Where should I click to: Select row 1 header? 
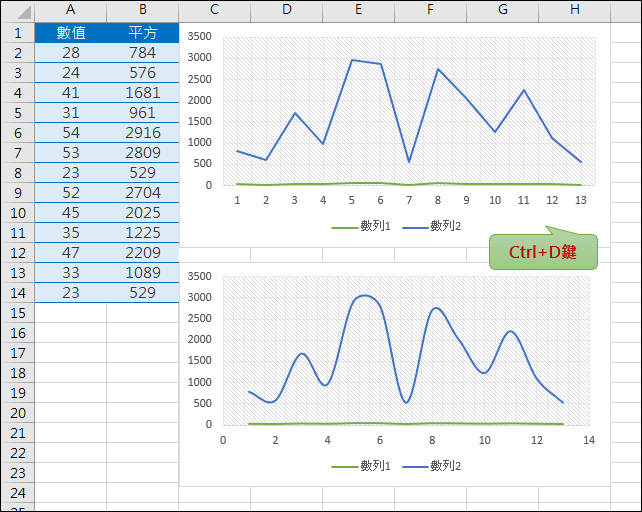pyautogui.click(x=18, y=33)
